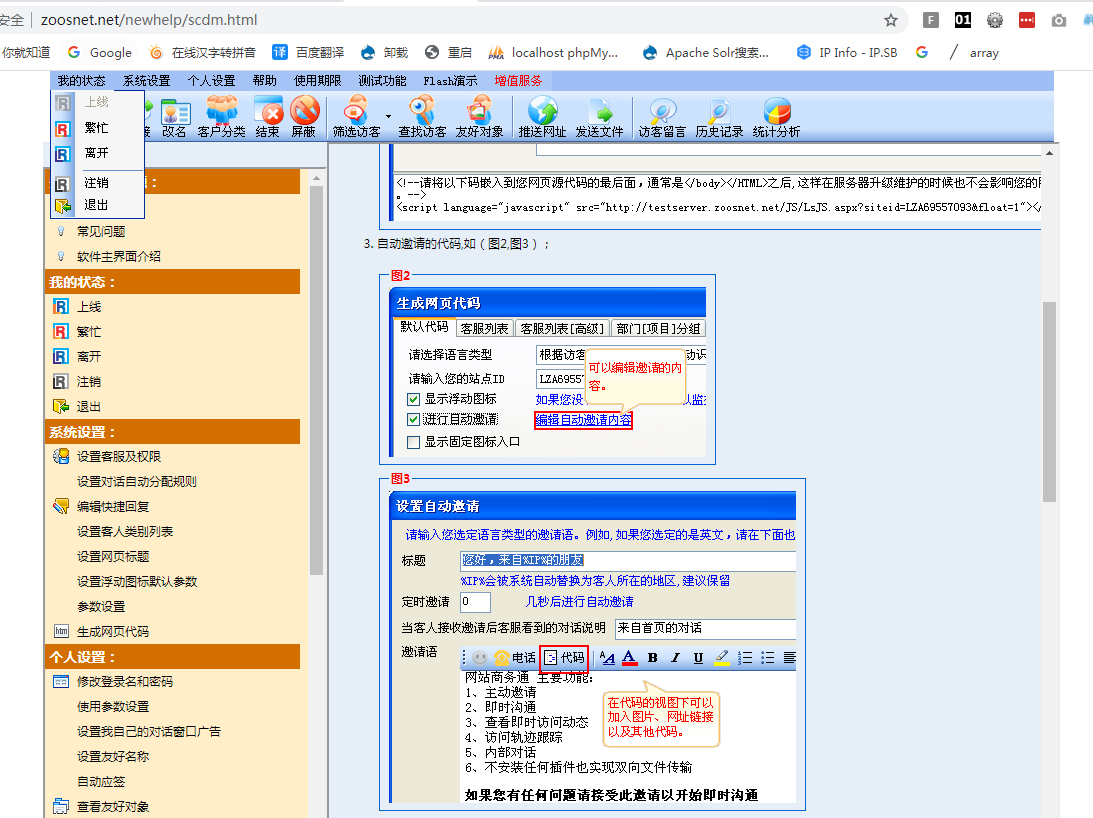Select 退出 in the status dropdown menu

[98, 205]
